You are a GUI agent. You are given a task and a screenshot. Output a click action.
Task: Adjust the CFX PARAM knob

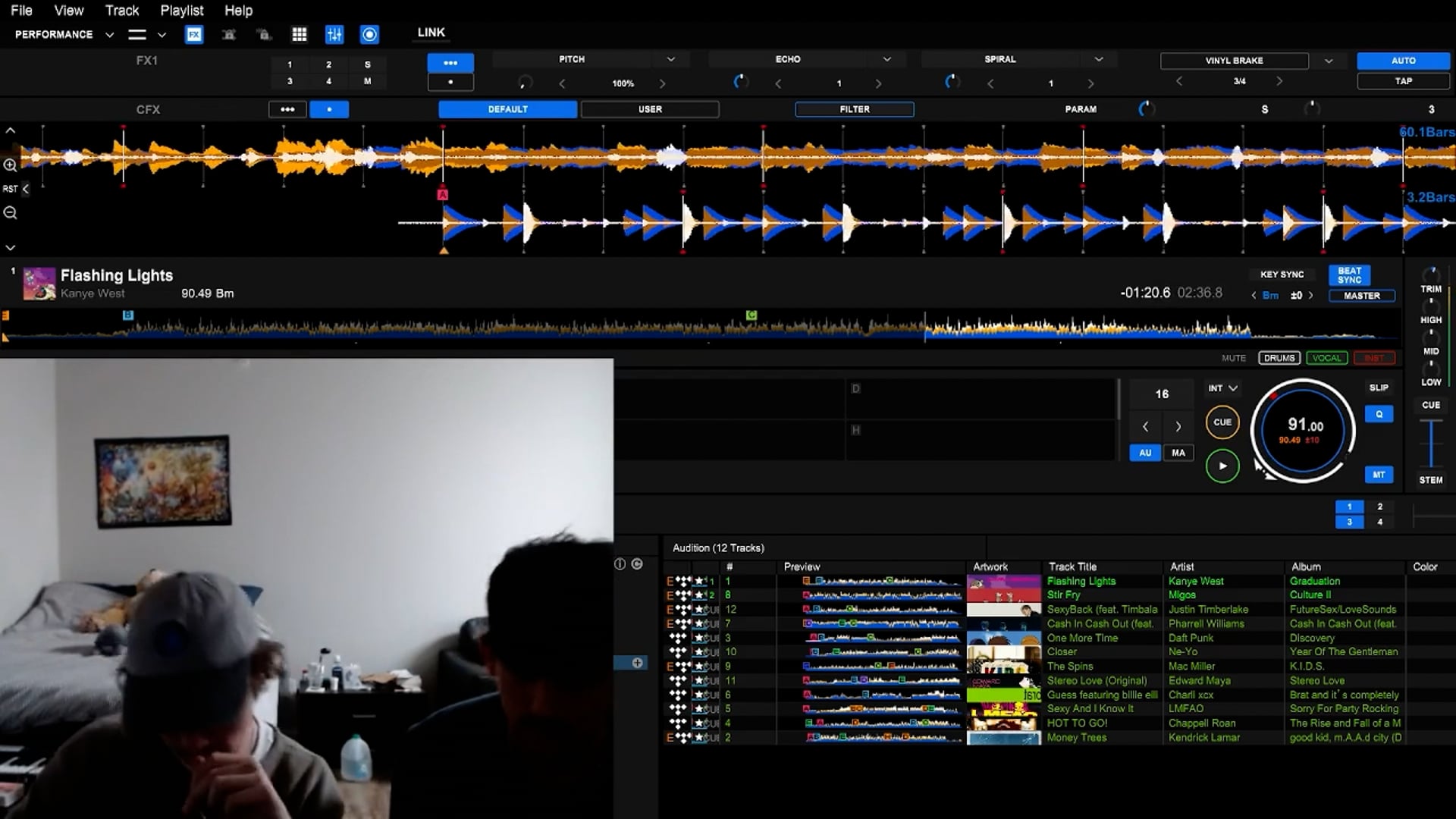[1147, 109]
